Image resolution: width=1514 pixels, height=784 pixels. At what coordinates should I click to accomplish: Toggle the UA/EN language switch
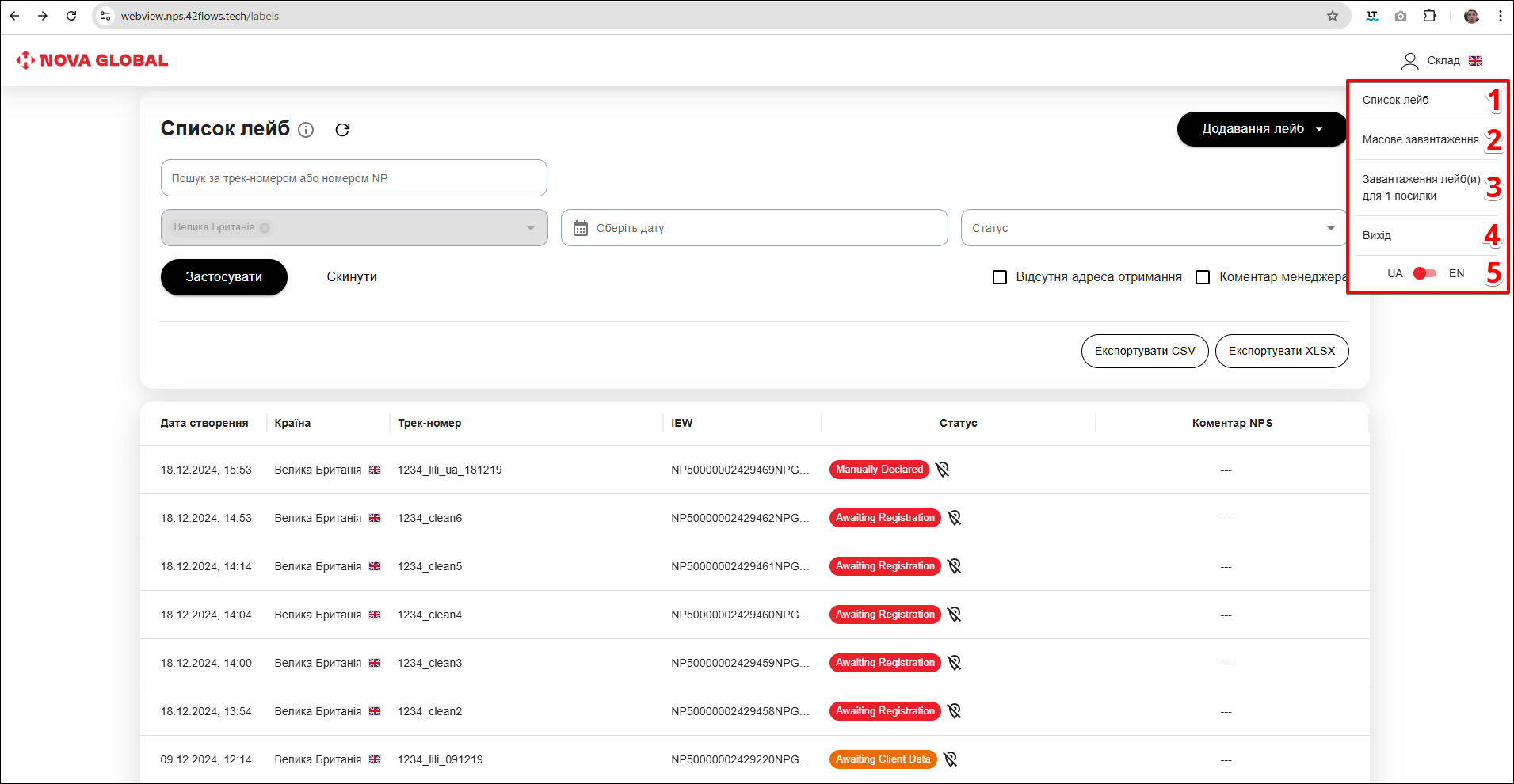coord(1424,273)
